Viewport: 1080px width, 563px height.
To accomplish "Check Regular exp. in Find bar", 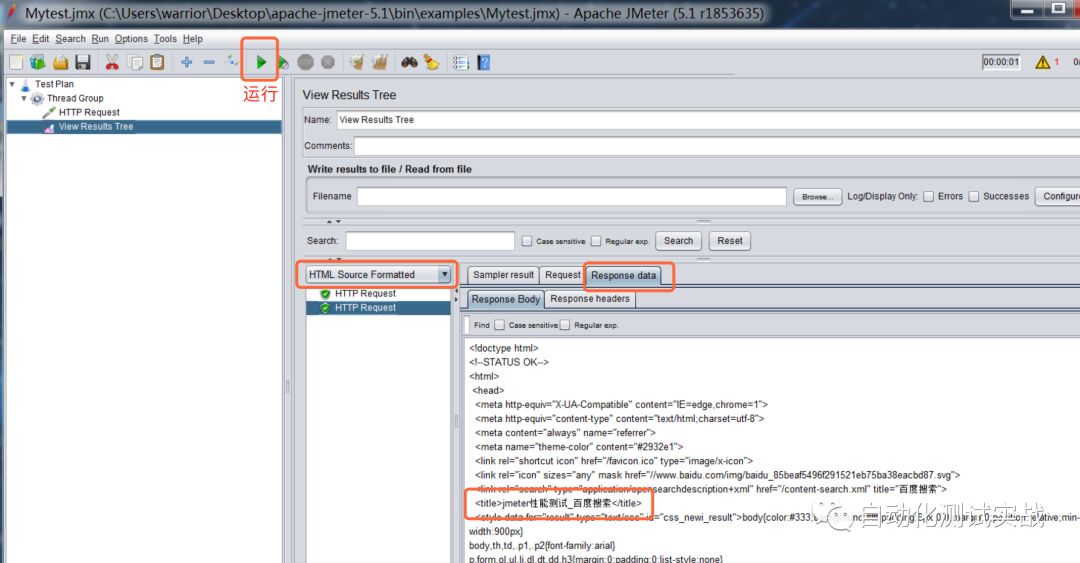I will [x=565, y=325].
